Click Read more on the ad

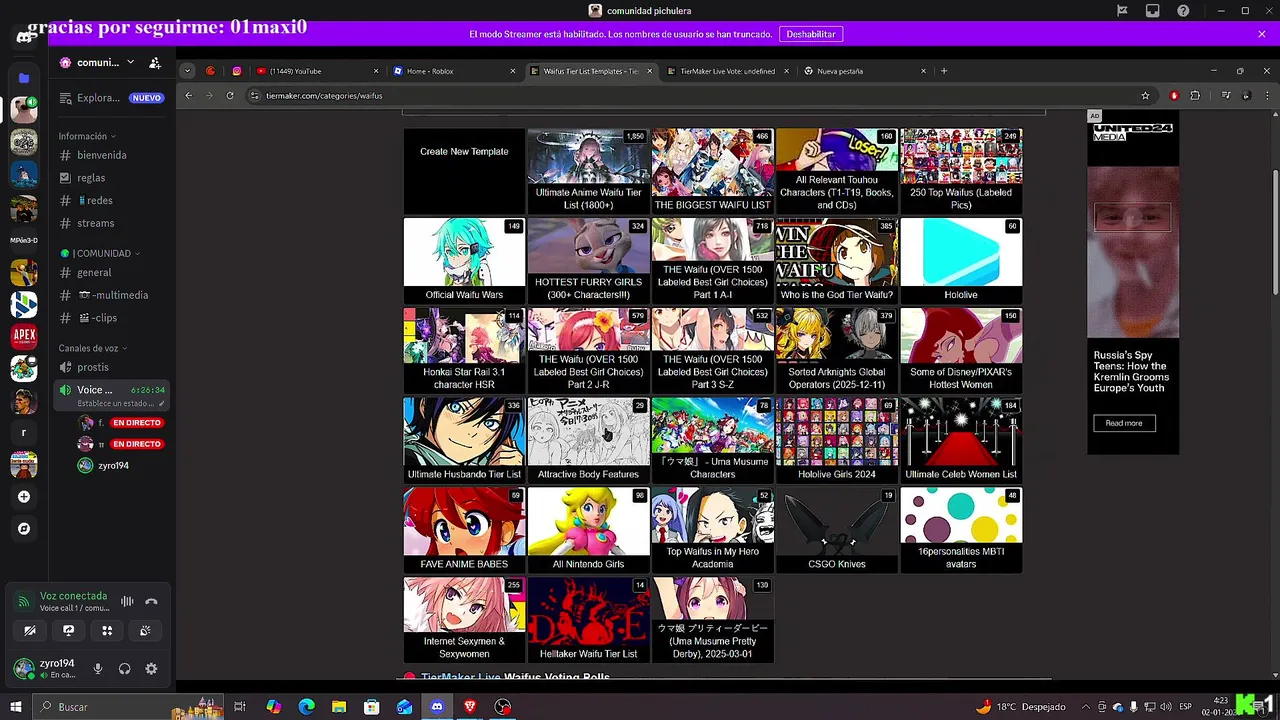(1124, 423)
